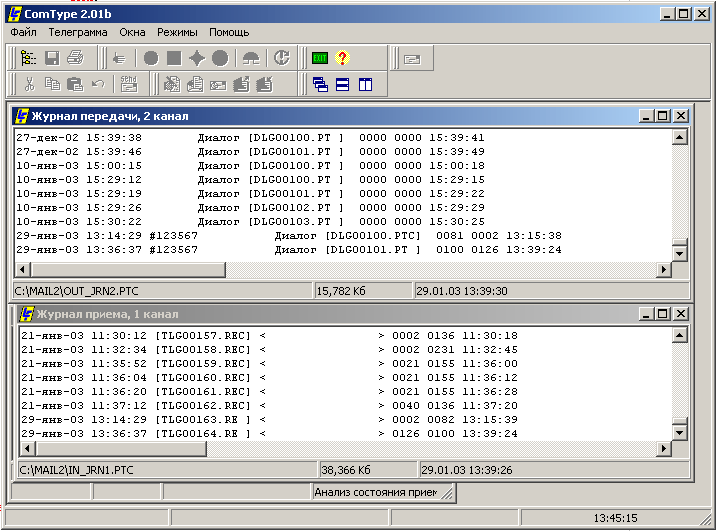Click the folder with outgoing arrow icon
This screenshot has height=531, width=718.
pos(241,84)
